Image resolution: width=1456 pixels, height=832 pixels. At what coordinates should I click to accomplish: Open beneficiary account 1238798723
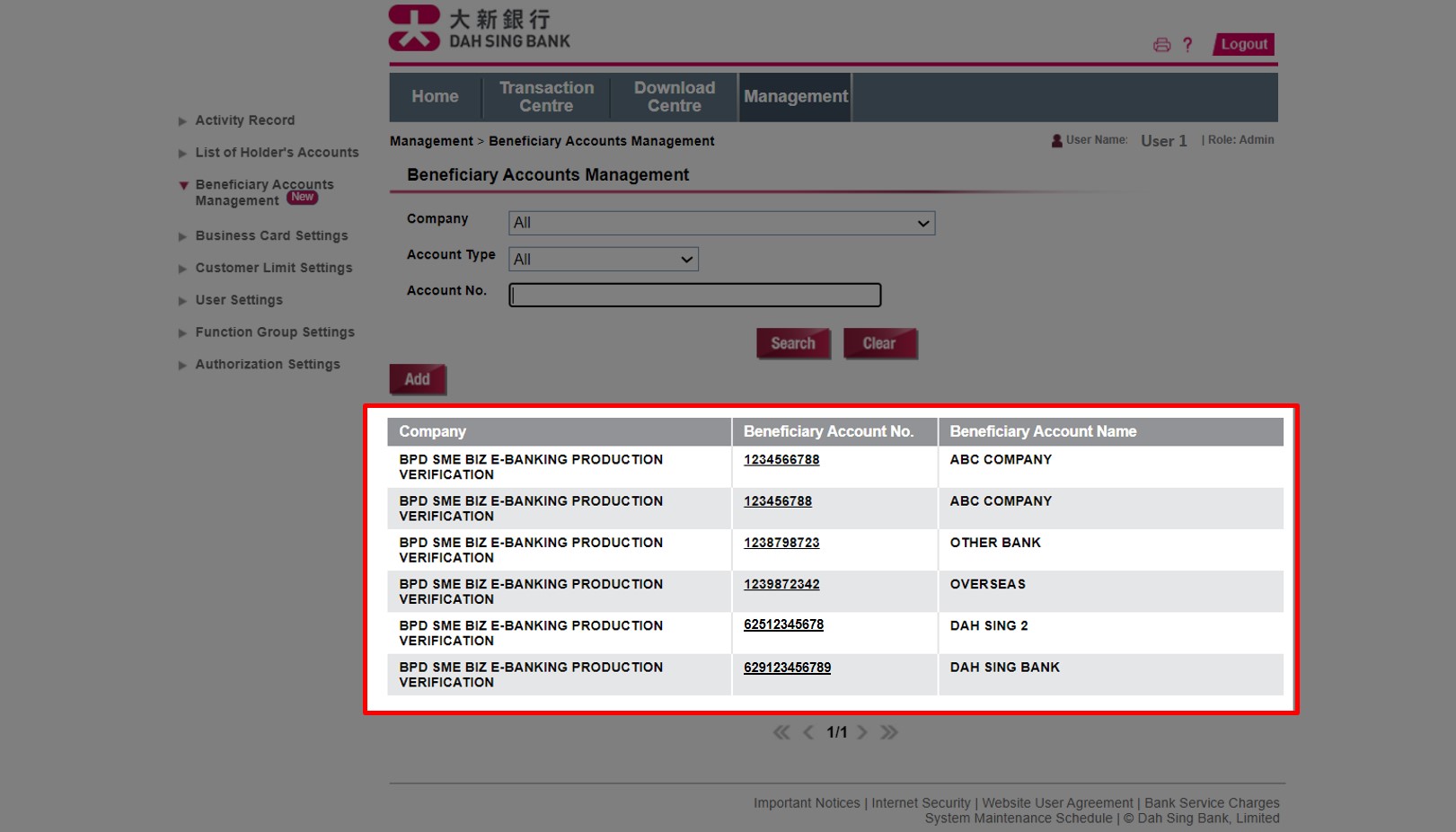click(x=781, y=543)
